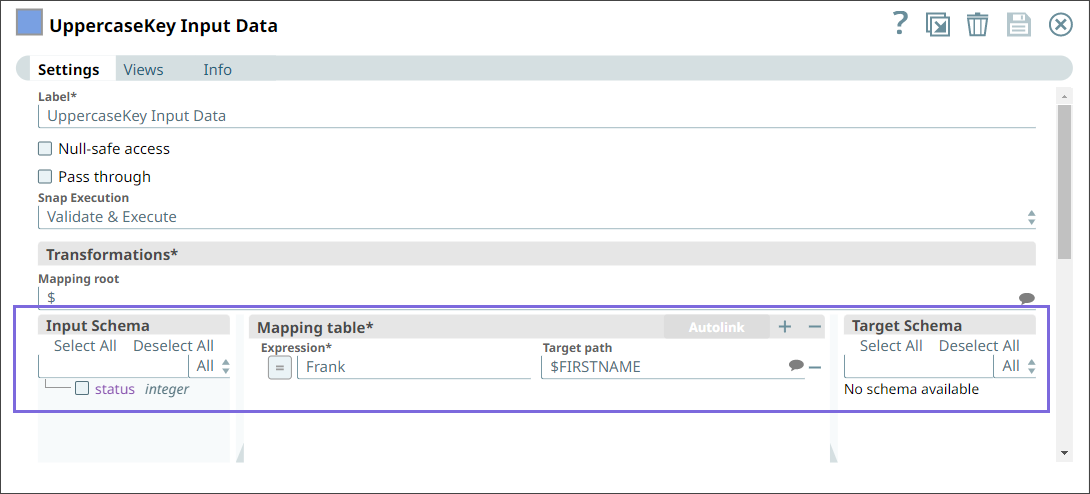This screenshot has height=494, width=1090.
Task: Switch to the Views tab
Action: point(143,70)
